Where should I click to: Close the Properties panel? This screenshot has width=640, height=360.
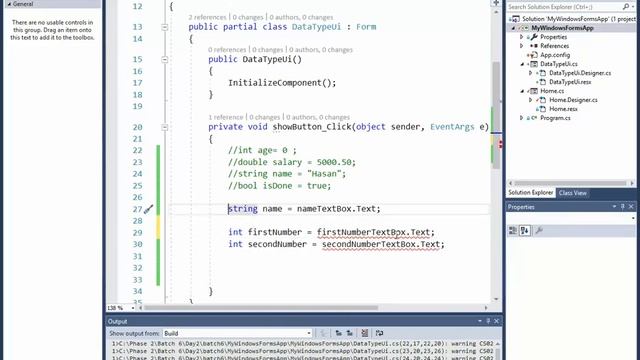[631, 207]
